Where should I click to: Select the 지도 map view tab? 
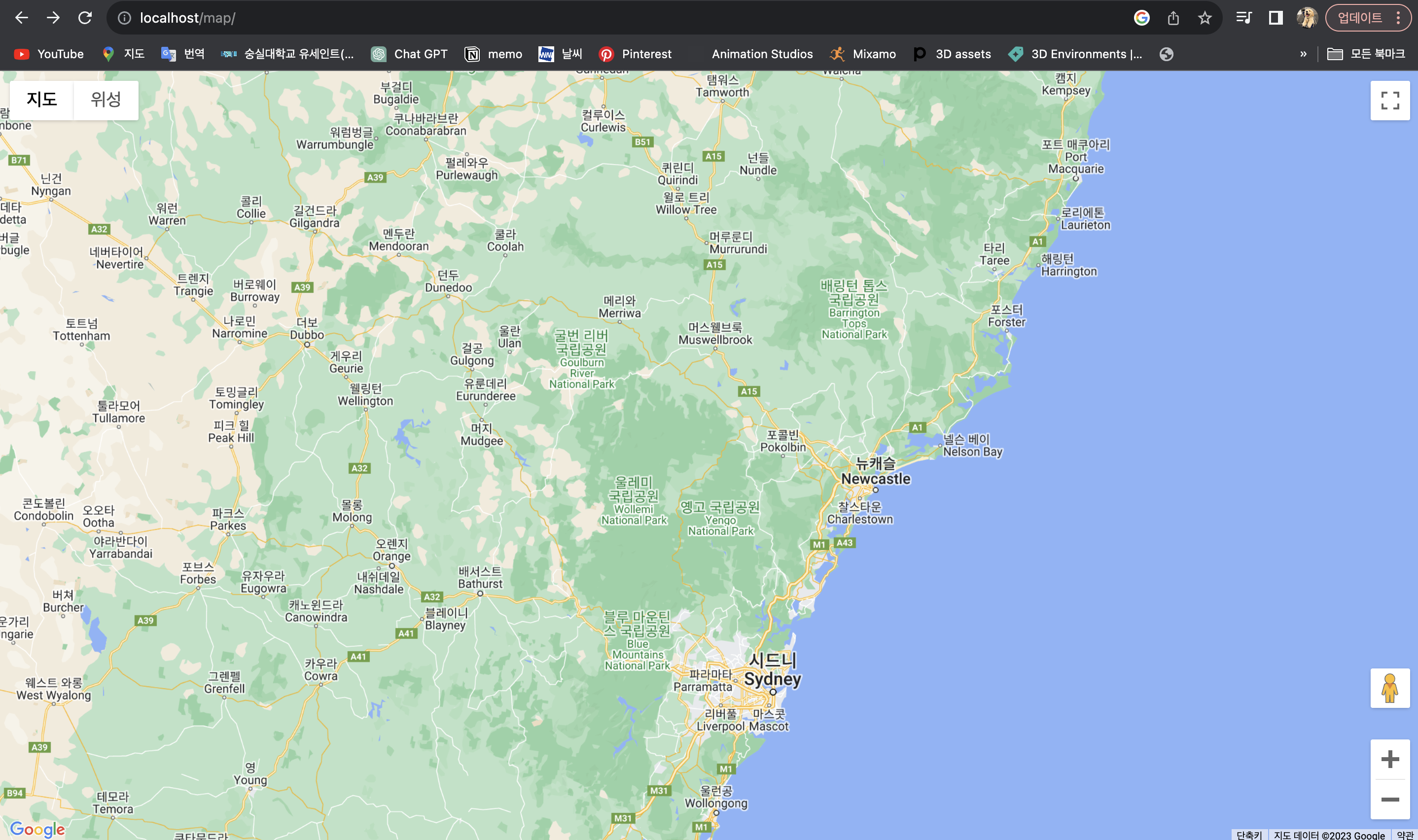(x=42, y=100)
